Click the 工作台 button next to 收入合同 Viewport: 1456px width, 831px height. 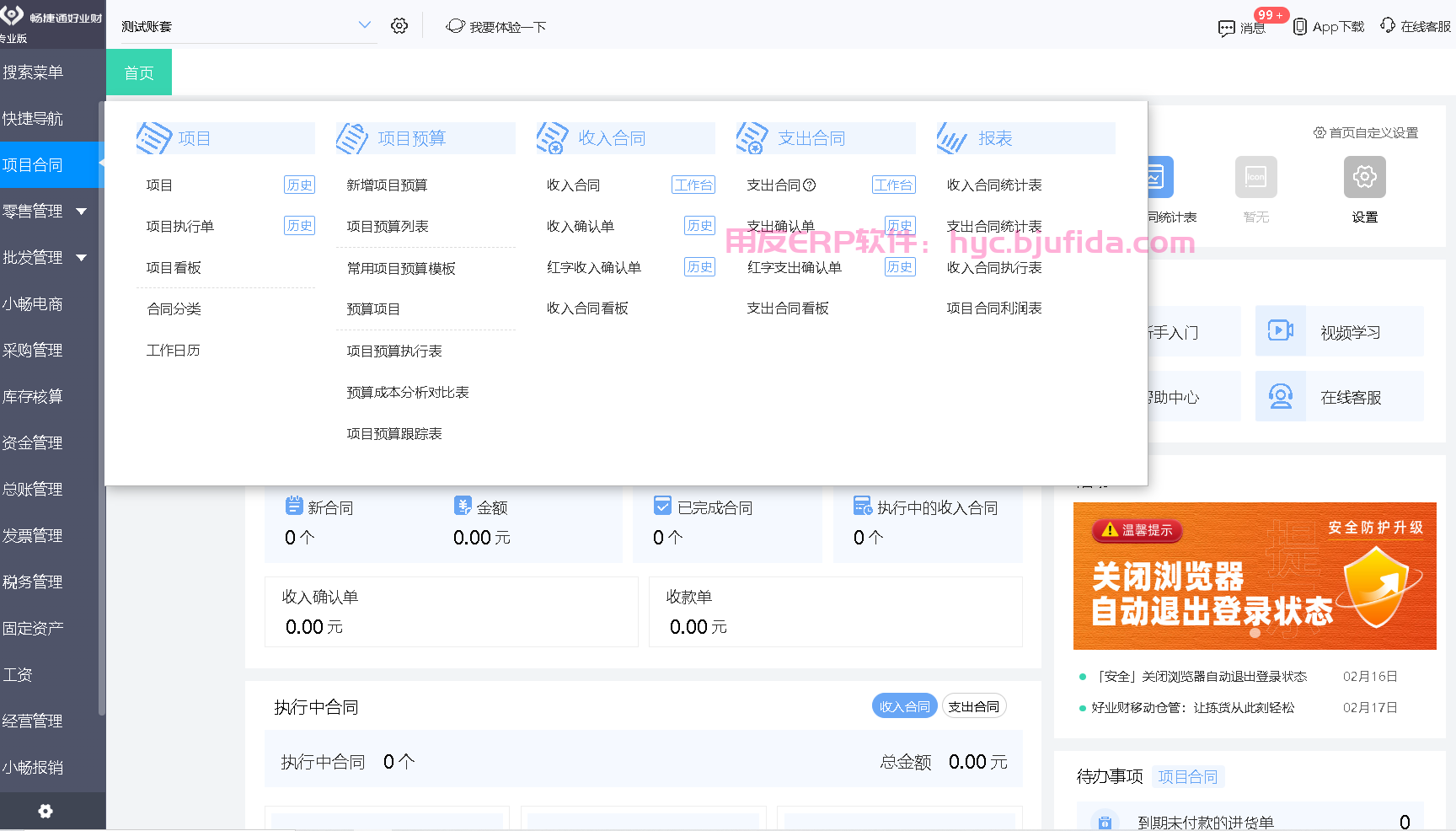click(693, 185)
